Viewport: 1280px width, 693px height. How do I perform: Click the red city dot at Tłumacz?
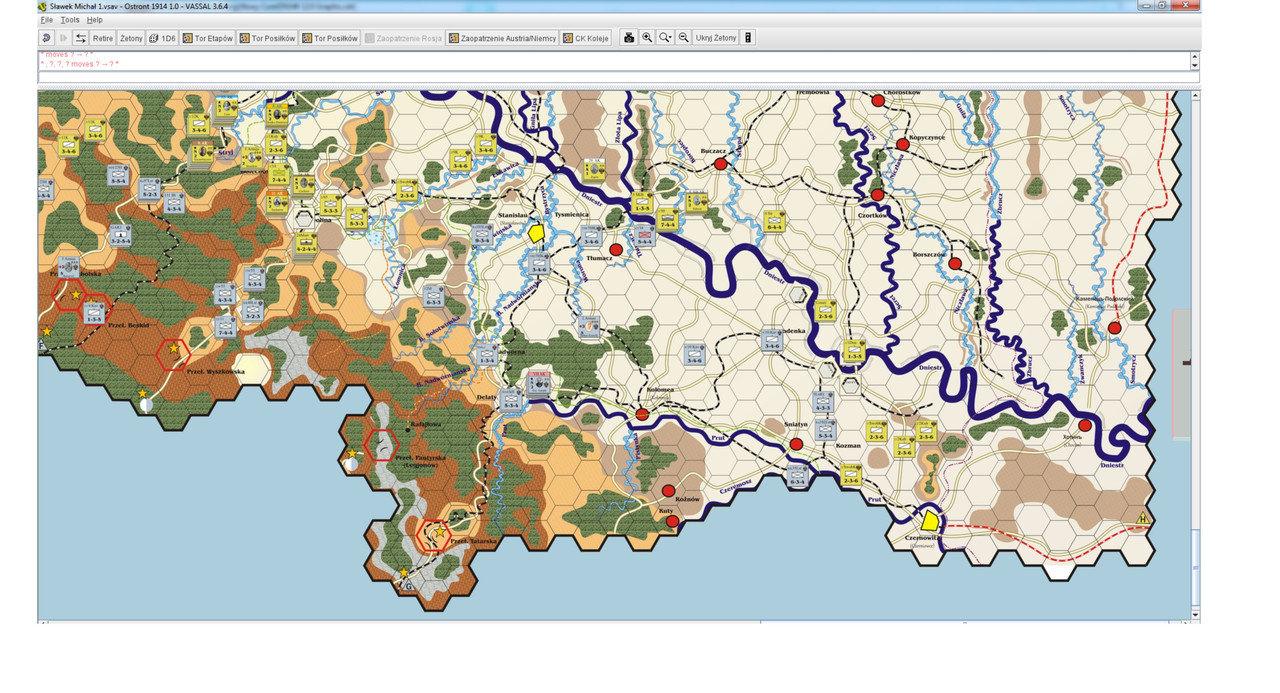click(x=616, y=249)
